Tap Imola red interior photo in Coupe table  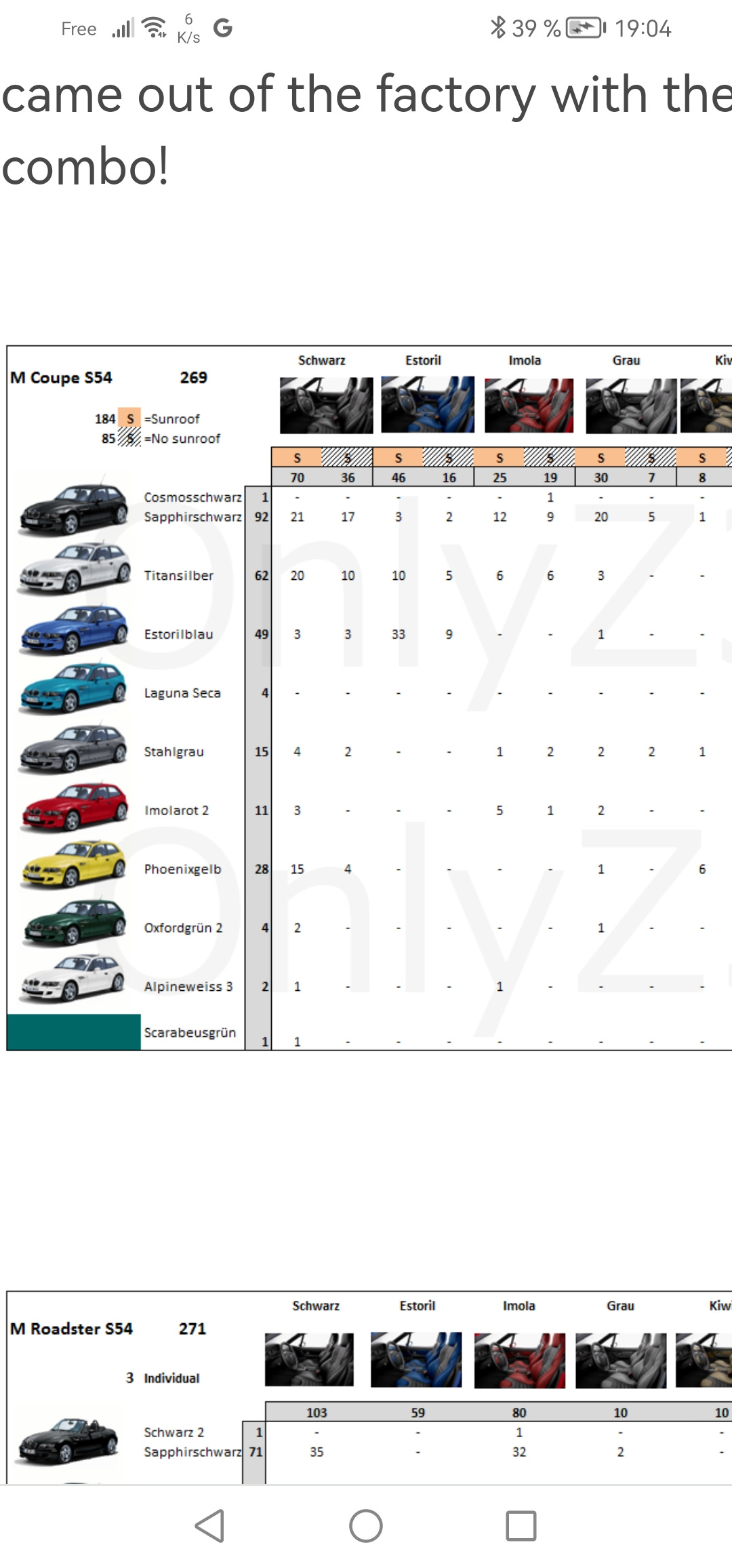529,406
